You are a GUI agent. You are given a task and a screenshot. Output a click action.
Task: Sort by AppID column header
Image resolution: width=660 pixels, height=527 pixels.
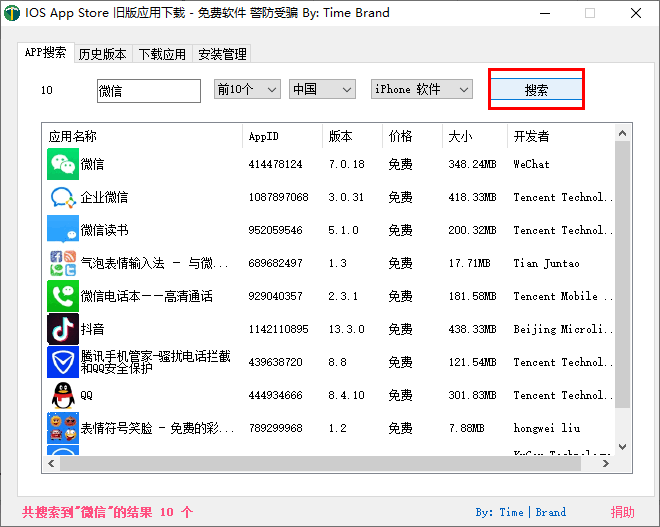[283, 136]
